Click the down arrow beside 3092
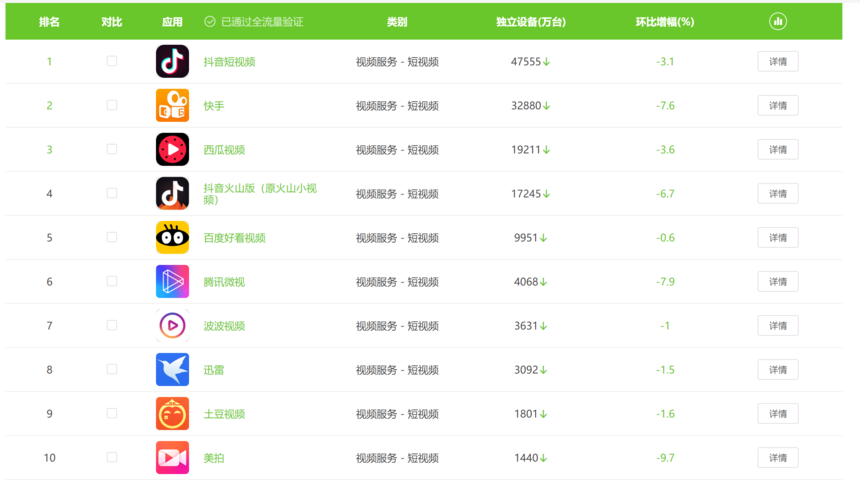Screen dimensions: 860x488 (543, 370)
